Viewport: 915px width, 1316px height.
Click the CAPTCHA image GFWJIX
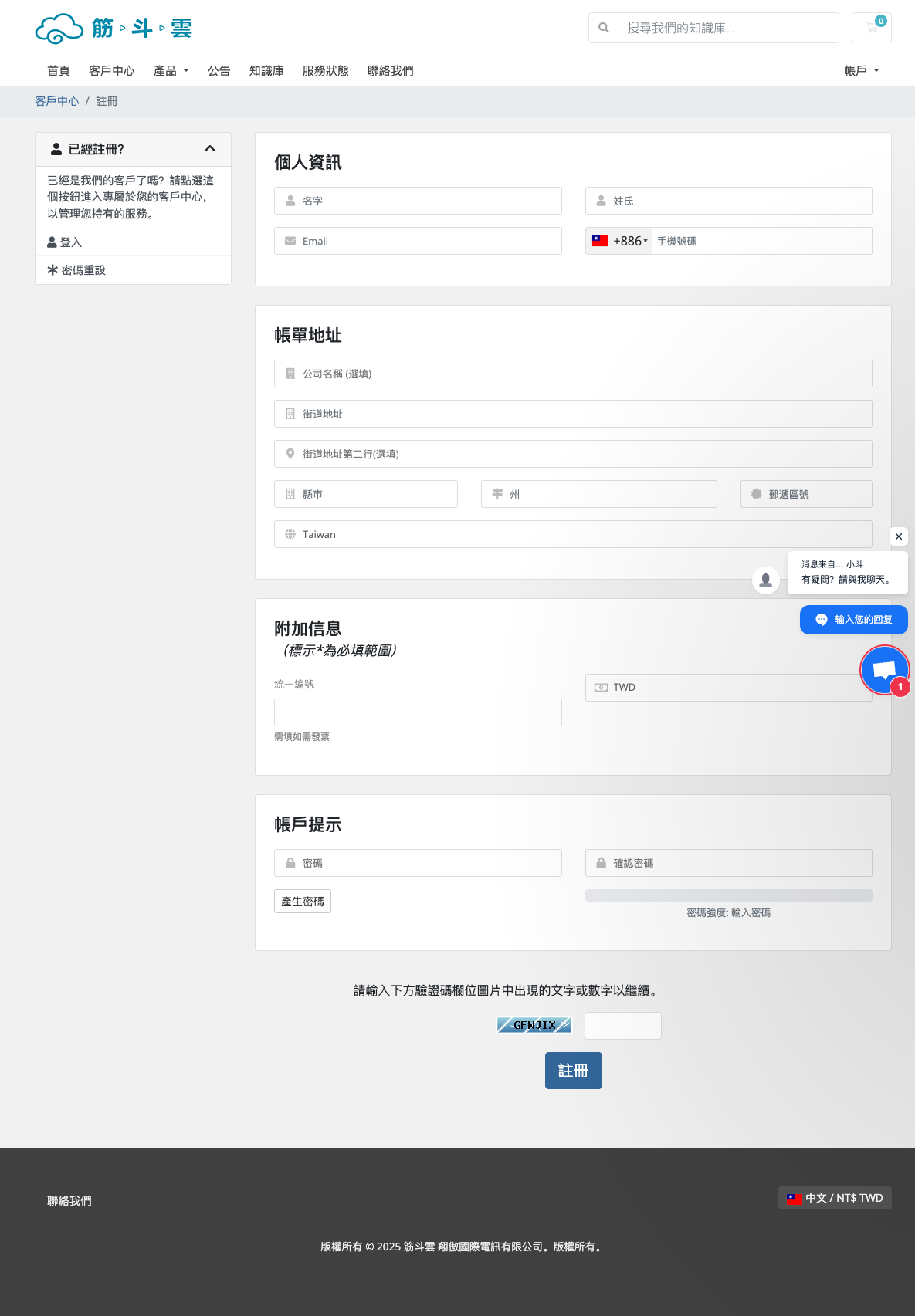(534, 1025)
